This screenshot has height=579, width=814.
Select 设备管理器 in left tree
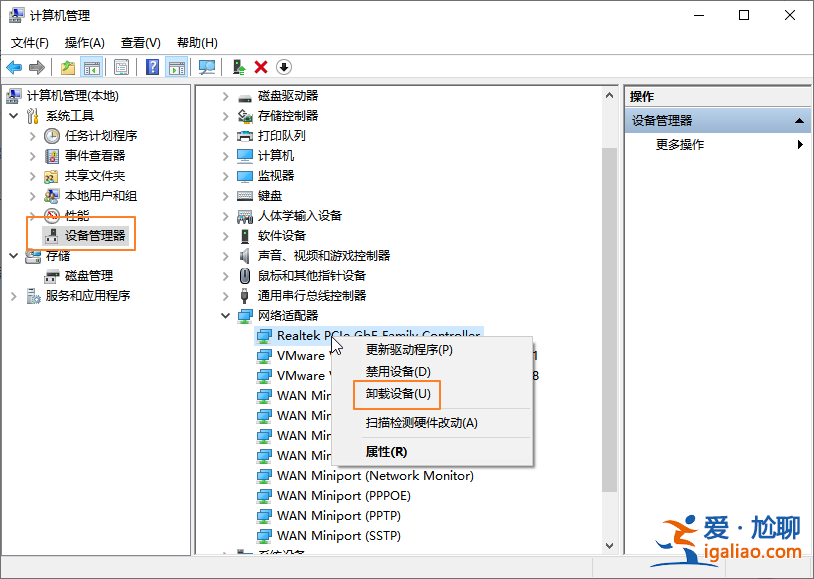[95, 236]
